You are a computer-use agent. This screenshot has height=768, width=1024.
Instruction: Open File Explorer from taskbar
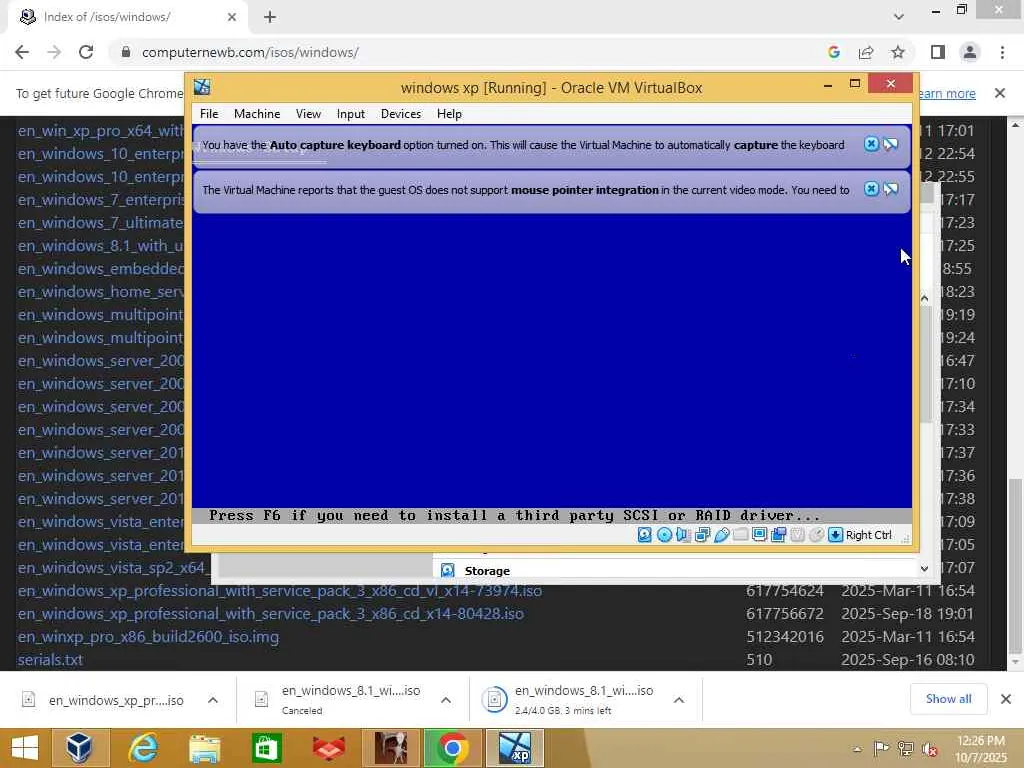[204, 748]
